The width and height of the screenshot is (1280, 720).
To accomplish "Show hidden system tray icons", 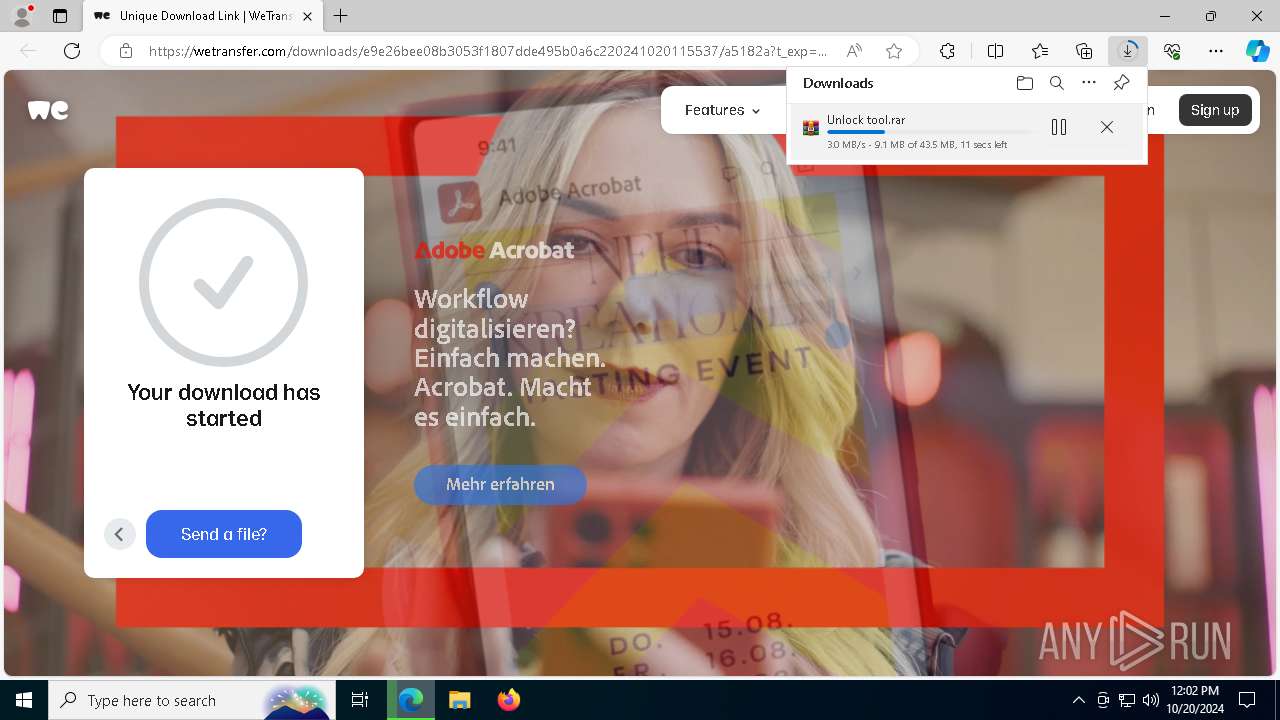I will 1078,700.
